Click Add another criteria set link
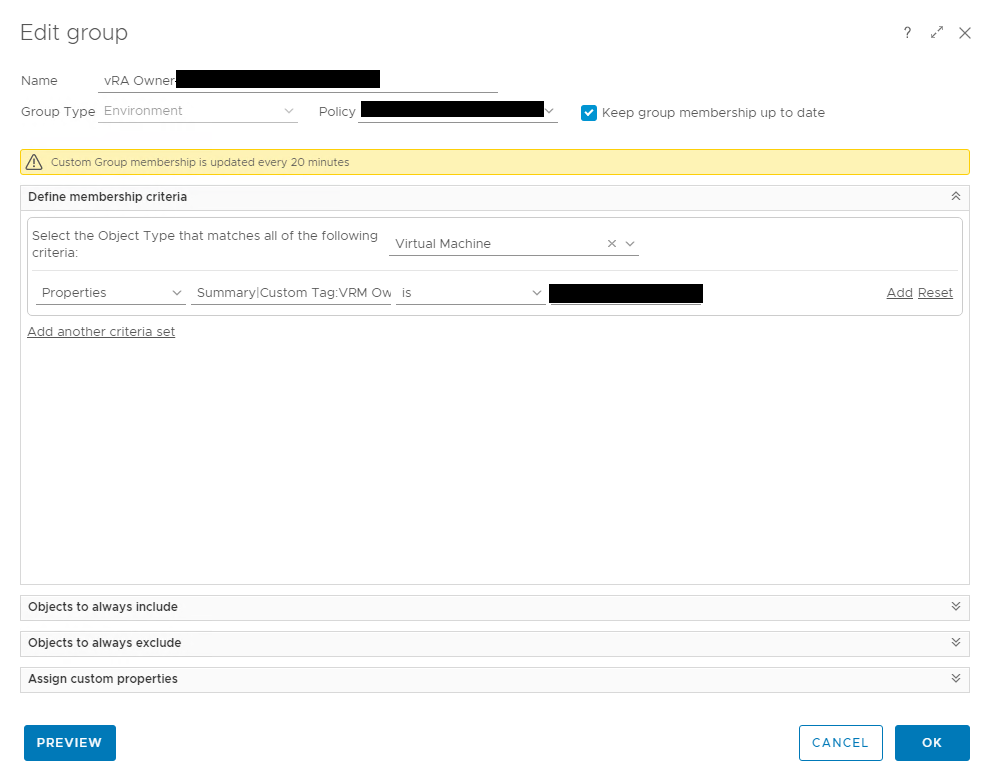This screenshot has height=775, width=982. coord(101,332)
